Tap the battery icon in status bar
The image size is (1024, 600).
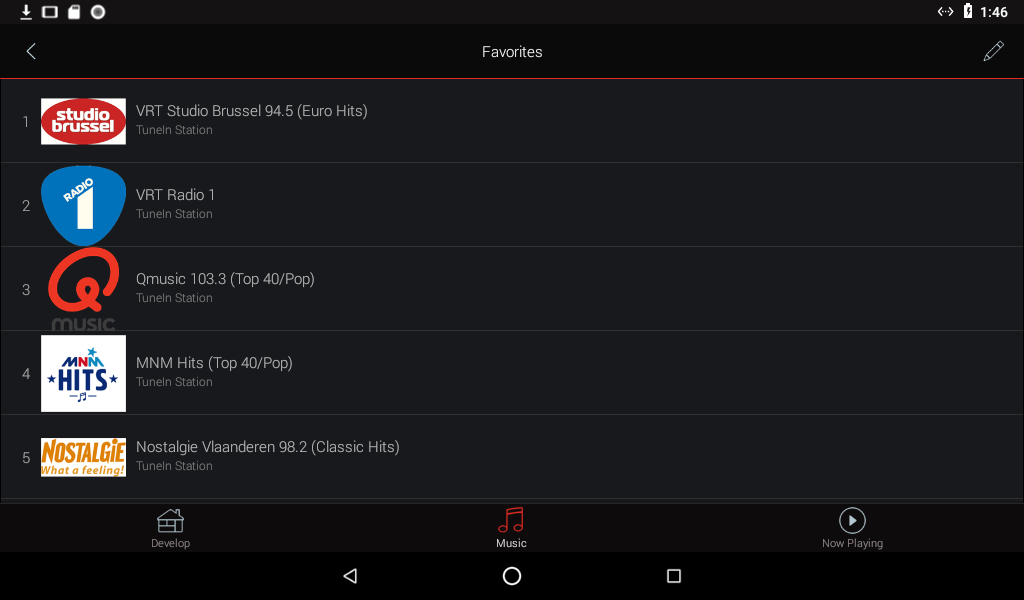(x=968, y=11)
